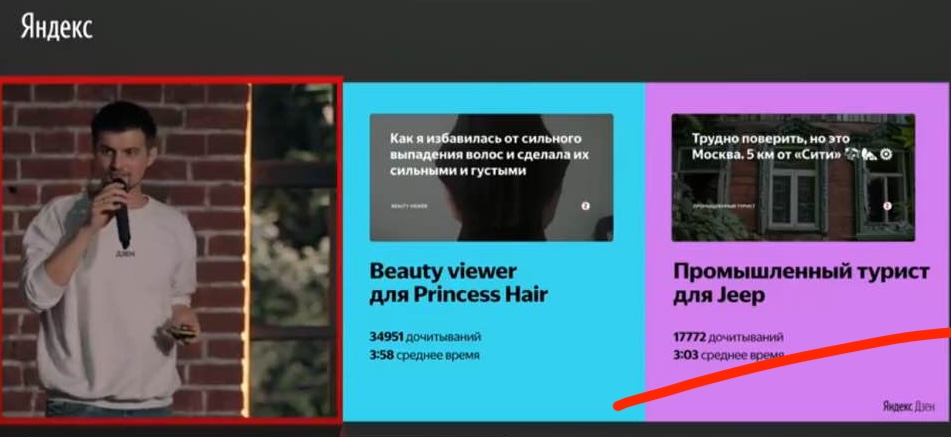Viewport: 951px width, 437px height.
Task: Click the '3:58 среднее время' statistic
Action: 425,355
